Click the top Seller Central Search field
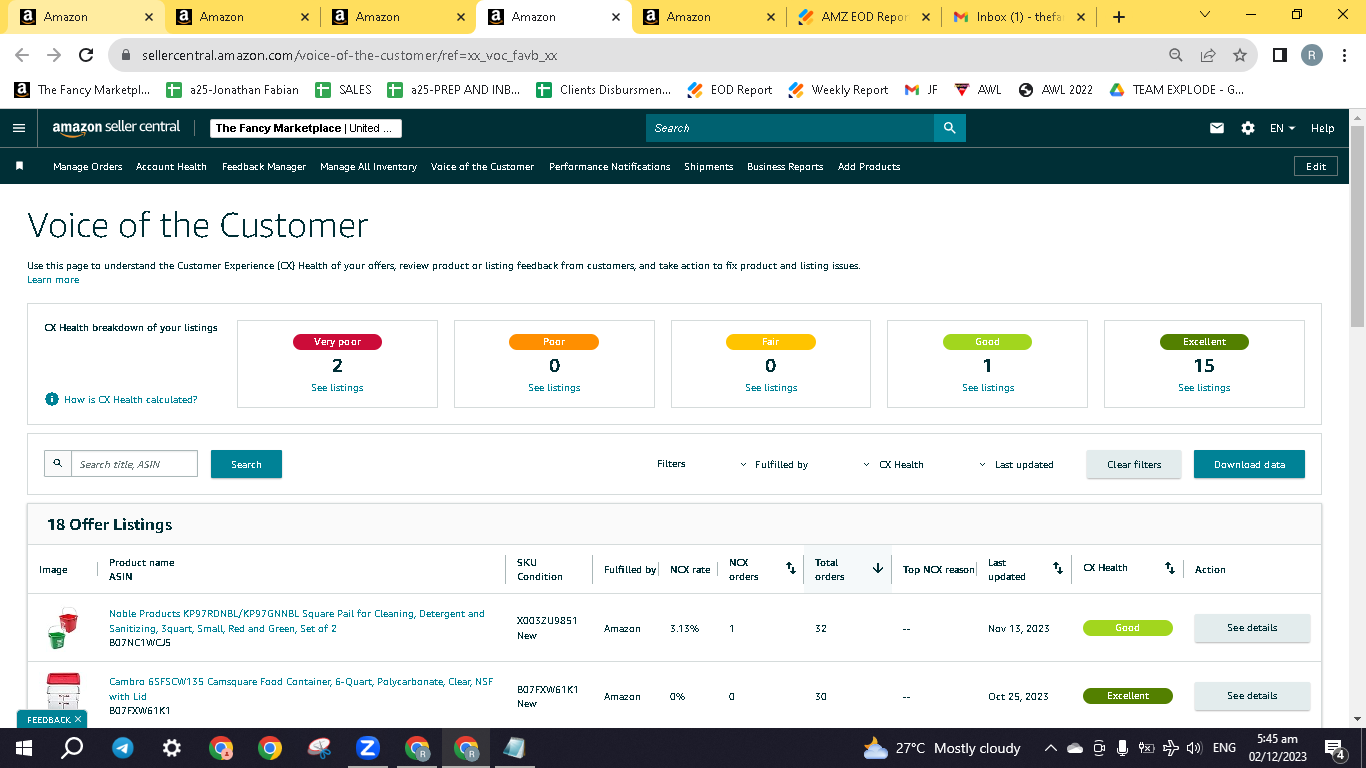 tap(790, 128)
